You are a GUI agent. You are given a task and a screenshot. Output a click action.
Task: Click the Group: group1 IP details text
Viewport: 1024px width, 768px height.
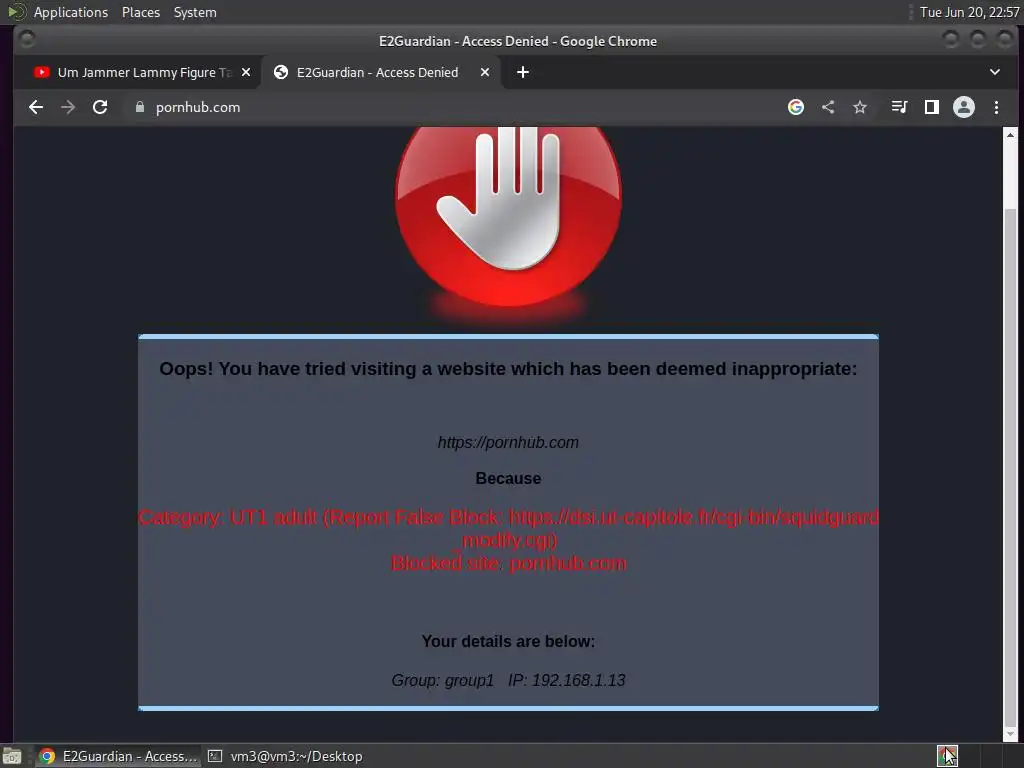(508, 680)
